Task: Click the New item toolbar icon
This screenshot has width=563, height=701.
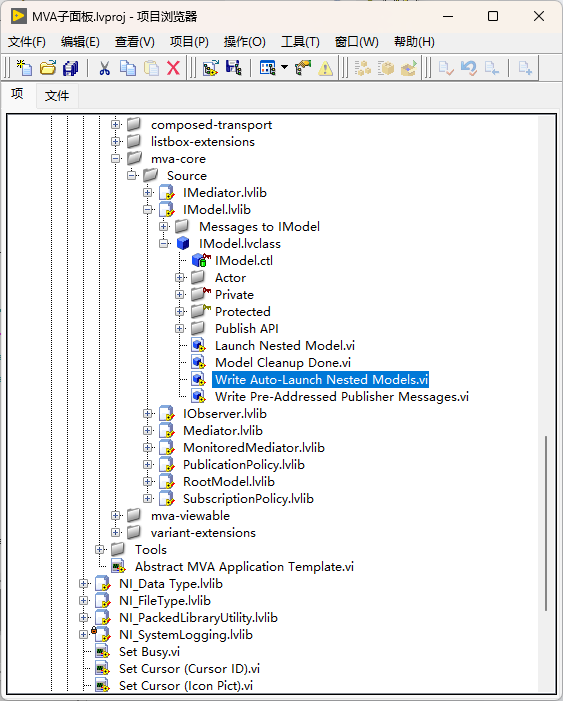Action: 24,68
